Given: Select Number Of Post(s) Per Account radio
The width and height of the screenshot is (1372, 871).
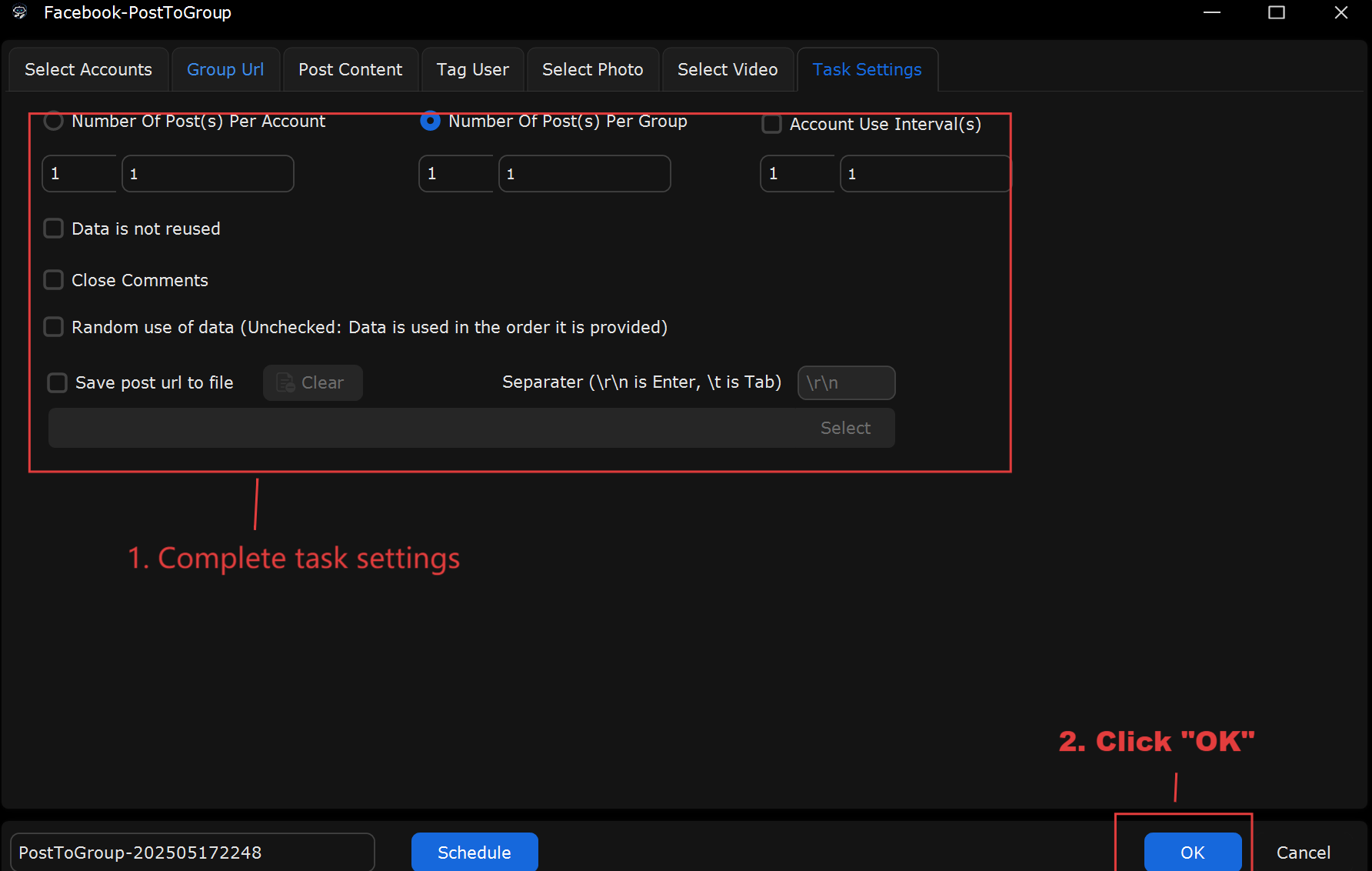Looking at the screenshot, I should click(53, 121).
